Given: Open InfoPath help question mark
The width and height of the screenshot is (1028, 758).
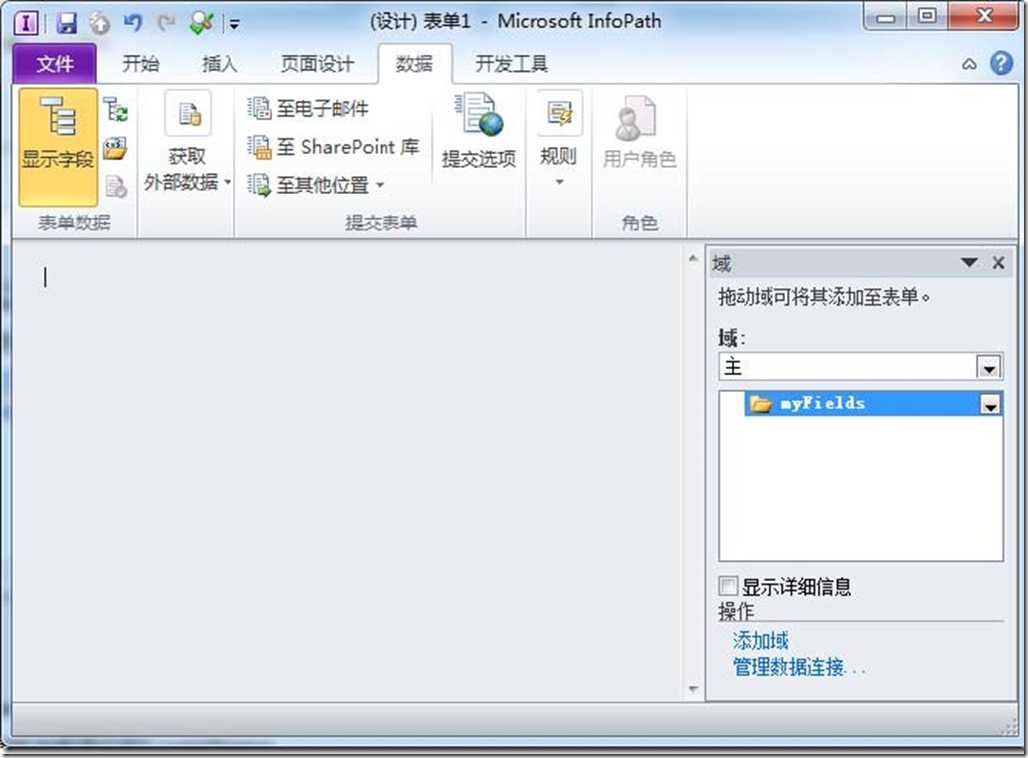Looking at the screenshot, I should [1001, 64].
